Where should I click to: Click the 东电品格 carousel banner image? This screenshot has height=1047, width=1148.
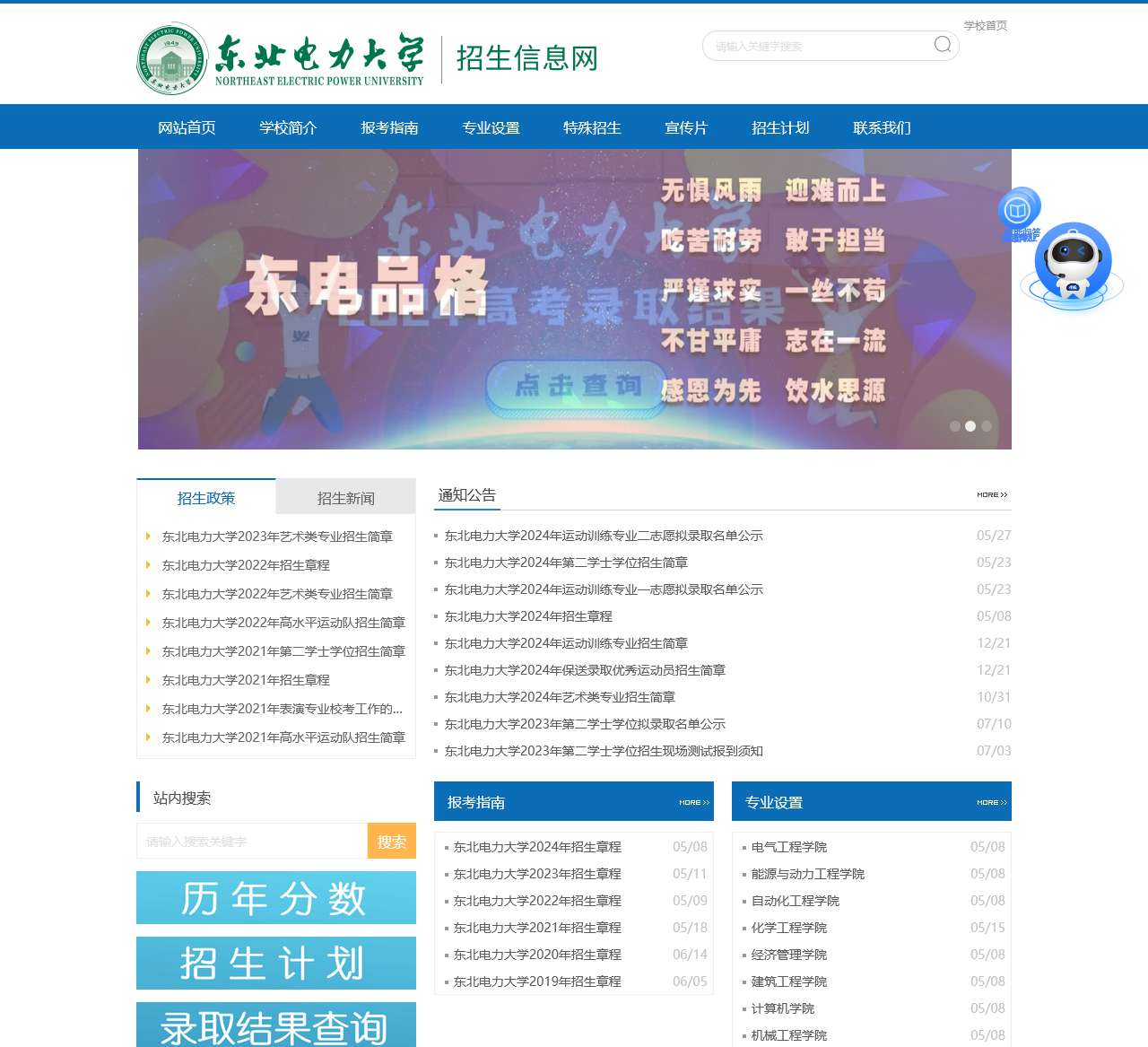pyautogui.click(x=575, y=299)
